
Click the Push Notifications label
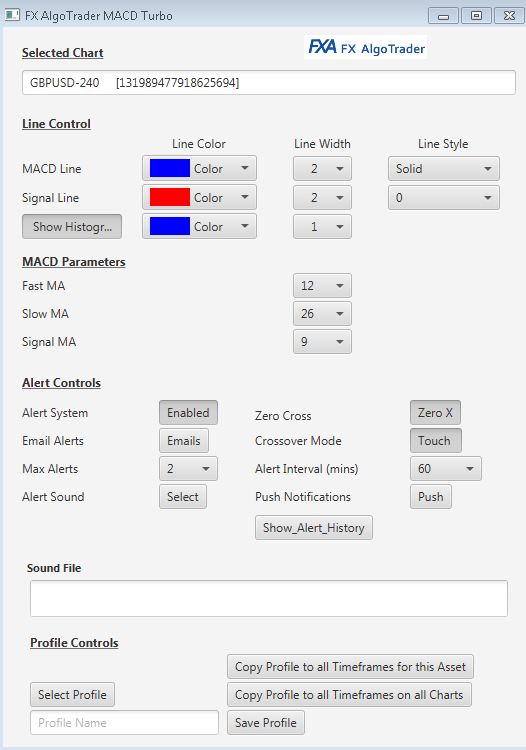pyautogui.click(x=303, y=496)
